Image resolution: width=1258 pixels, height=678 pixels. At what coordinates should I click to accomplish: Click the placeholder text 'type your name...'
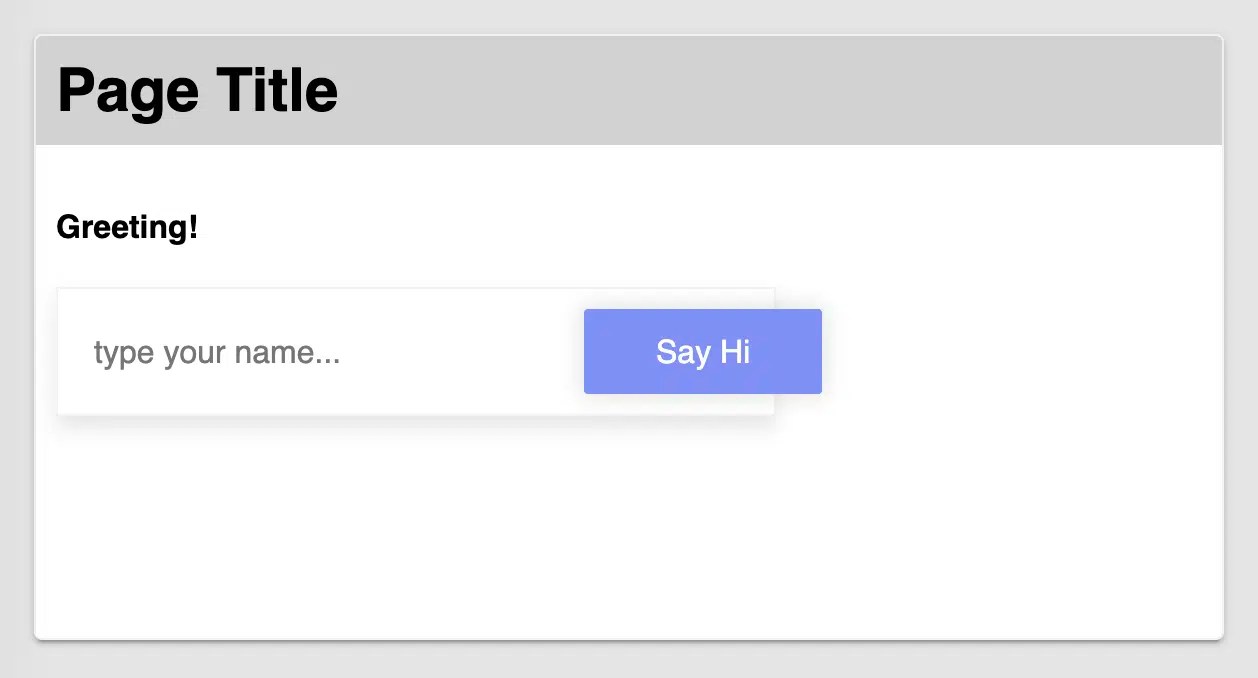coord(216,352)
